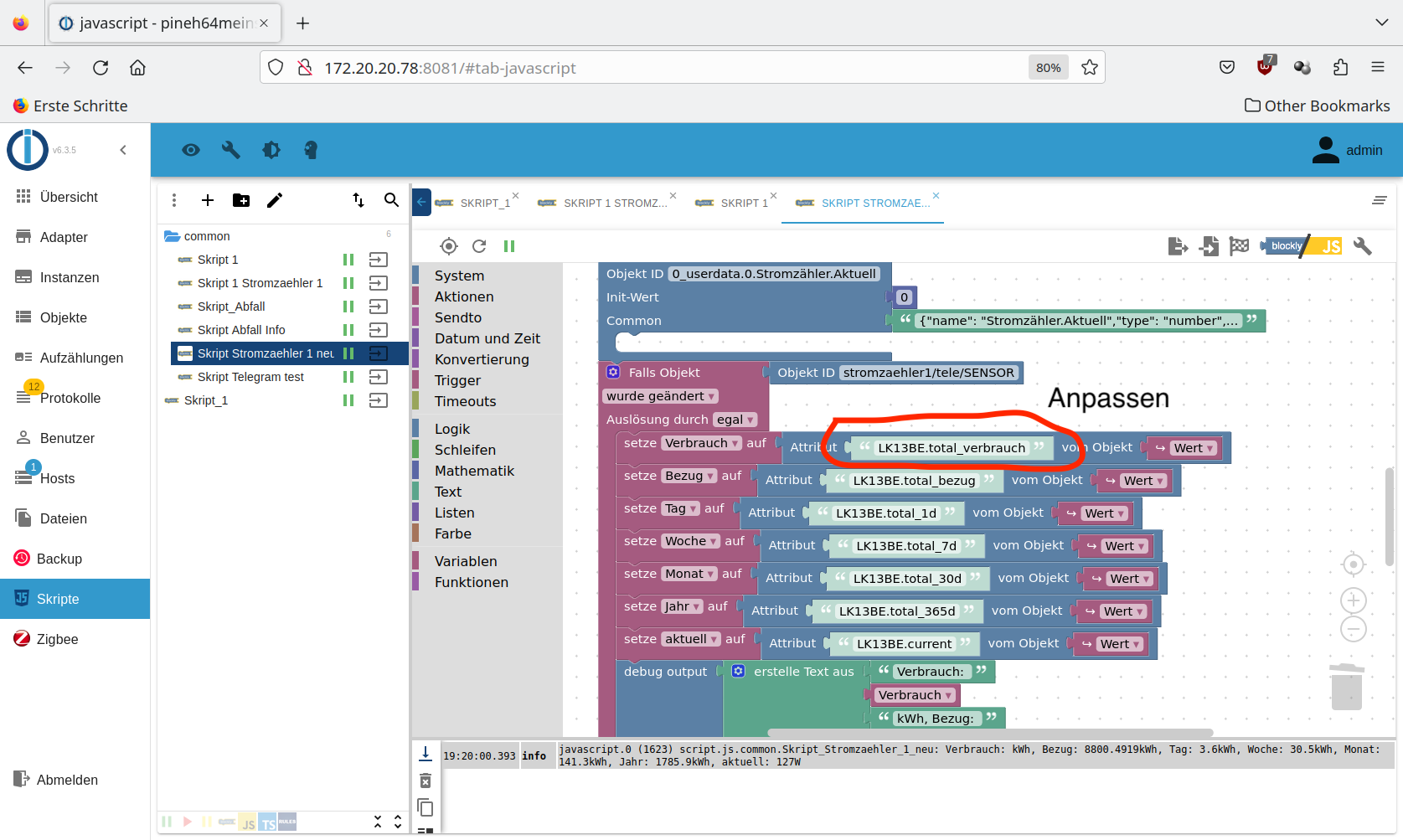The width and height of the screenshot is (1403, 840).
Task: Pause the Skript Telegram test script
Action: [x=348, y=377]
